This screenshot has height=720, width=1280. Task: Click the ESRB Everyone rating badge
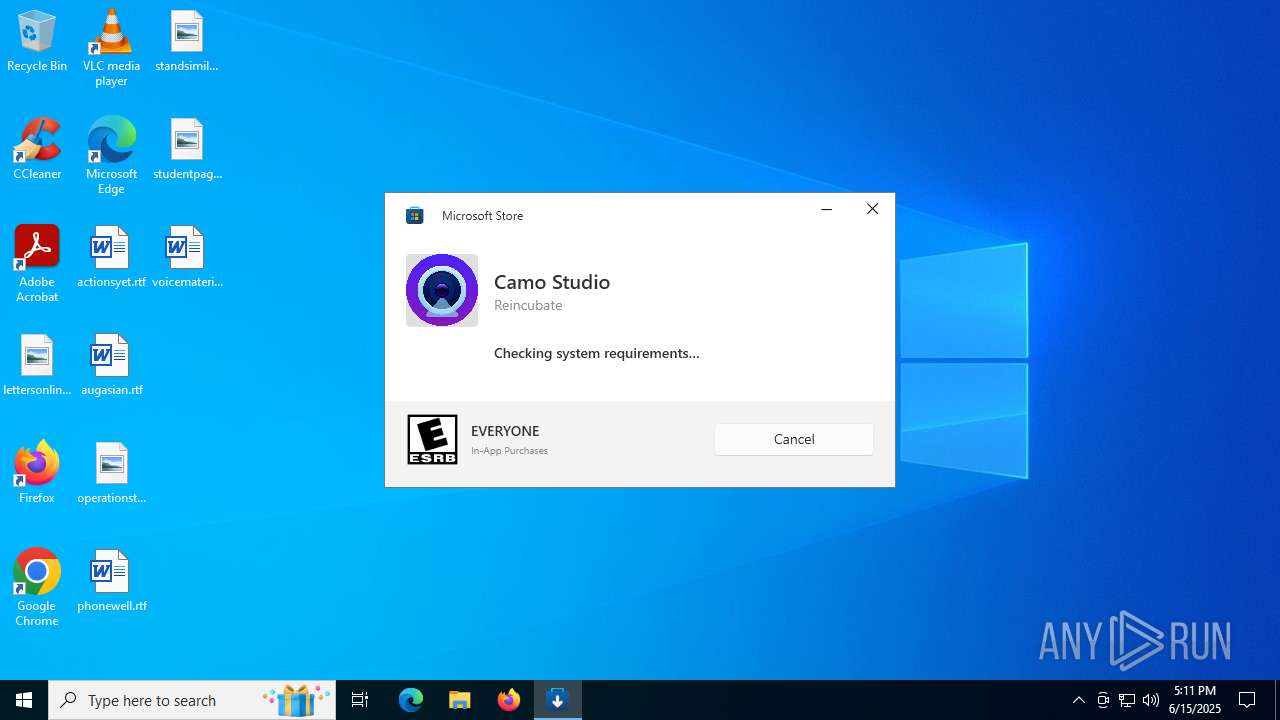[x=432, y=439]
